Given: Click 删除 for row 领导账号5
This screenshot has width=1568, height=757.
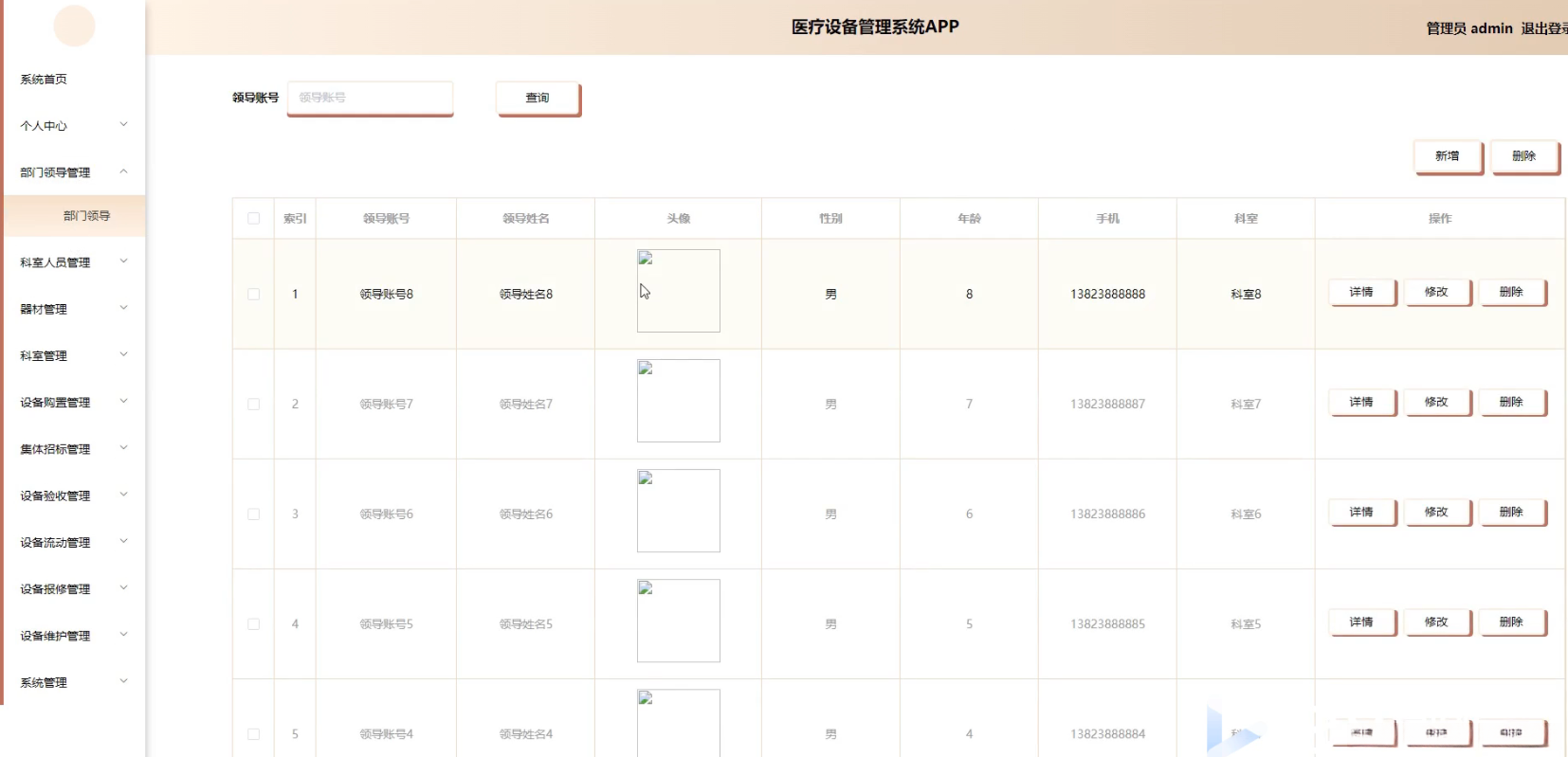Looking at the screenshot, I should (x=1512, y=622).
